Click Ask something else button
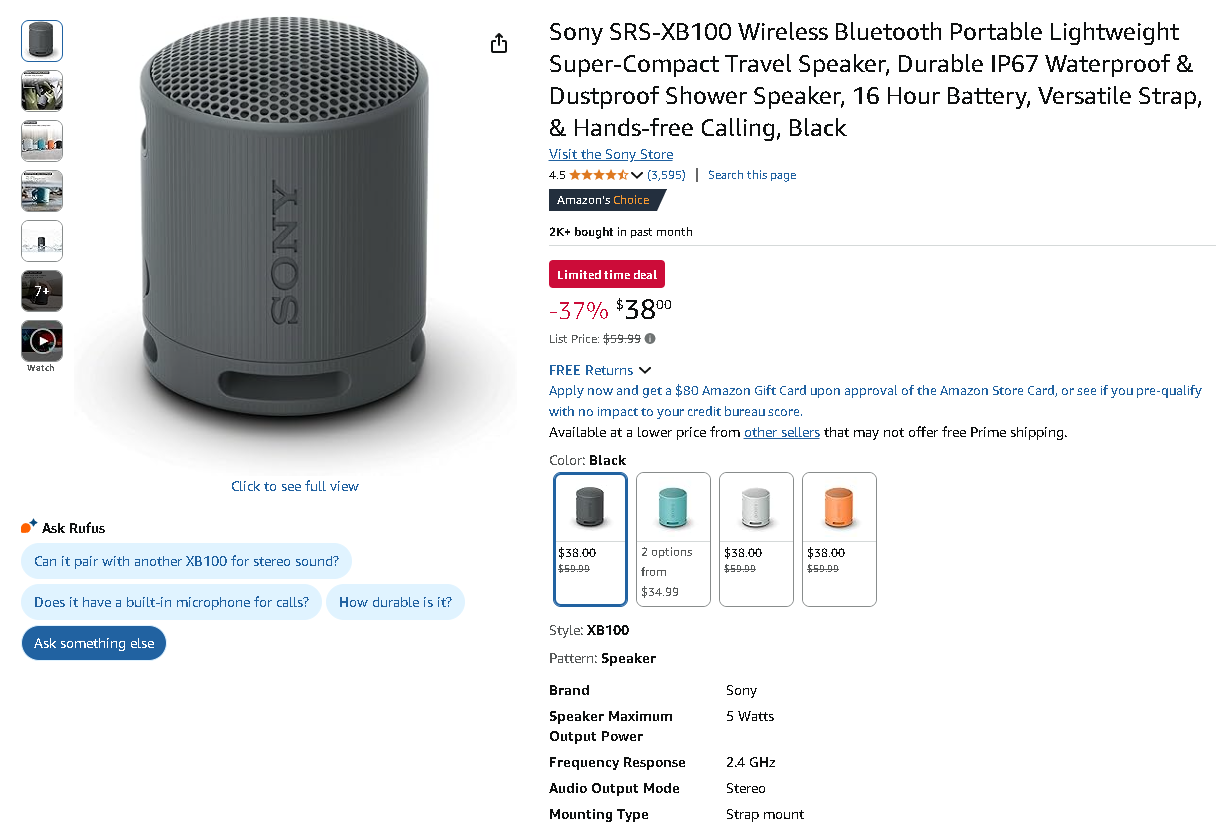This screenshot has height=826, width=1221. (93, 643)
